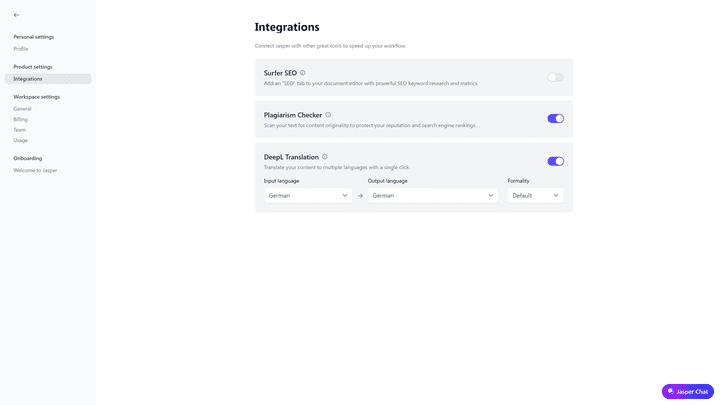
Task: Click the Jasper Chat bubble icon
Action: 671,392
